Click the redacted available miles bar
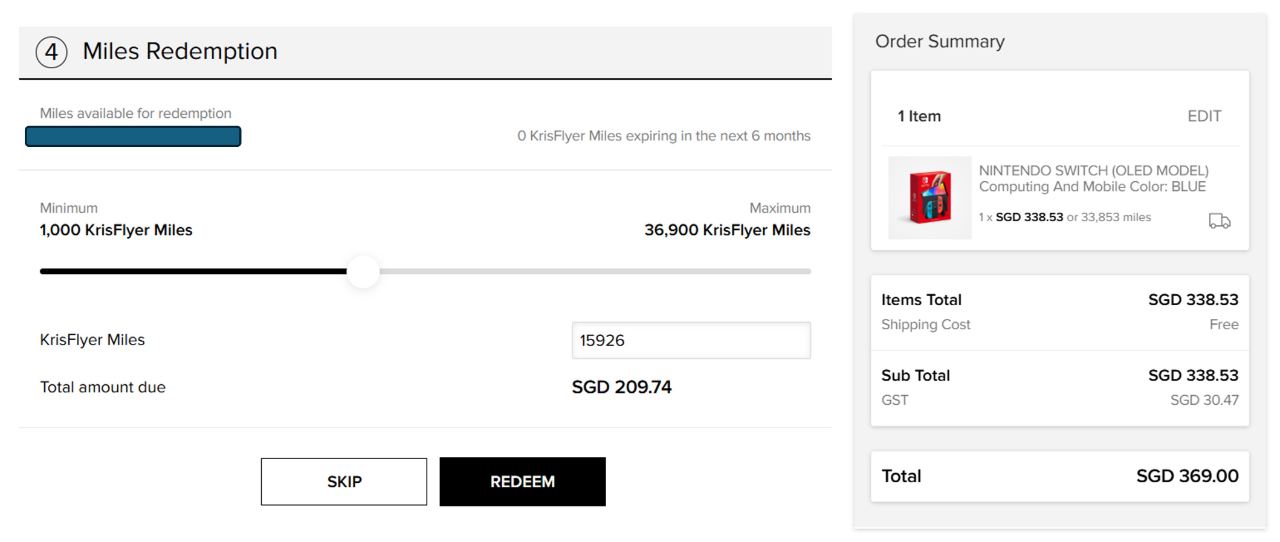 133,136
